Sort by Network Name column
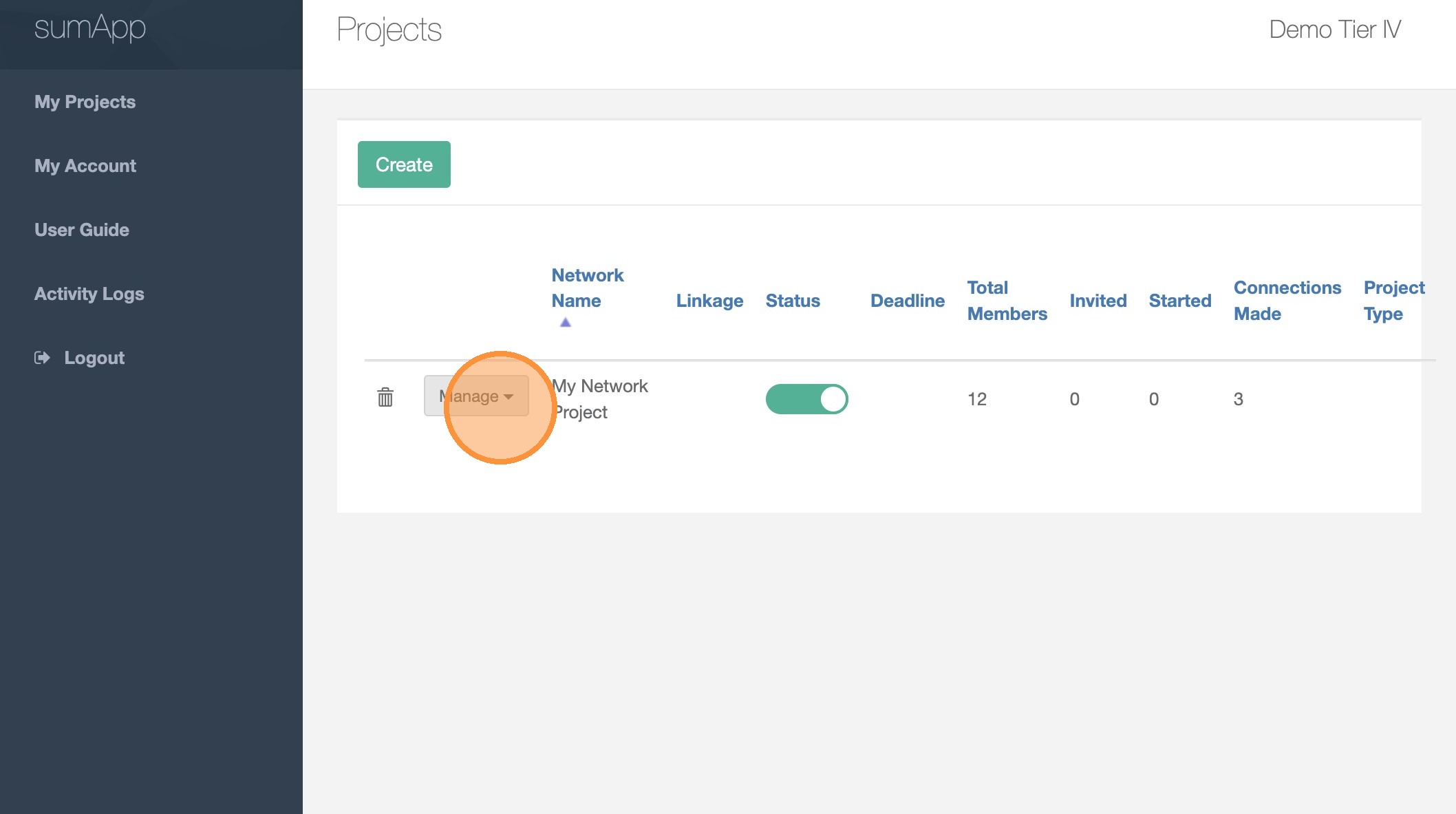This screenshot has width=1456, height=814. pos(587,288)
